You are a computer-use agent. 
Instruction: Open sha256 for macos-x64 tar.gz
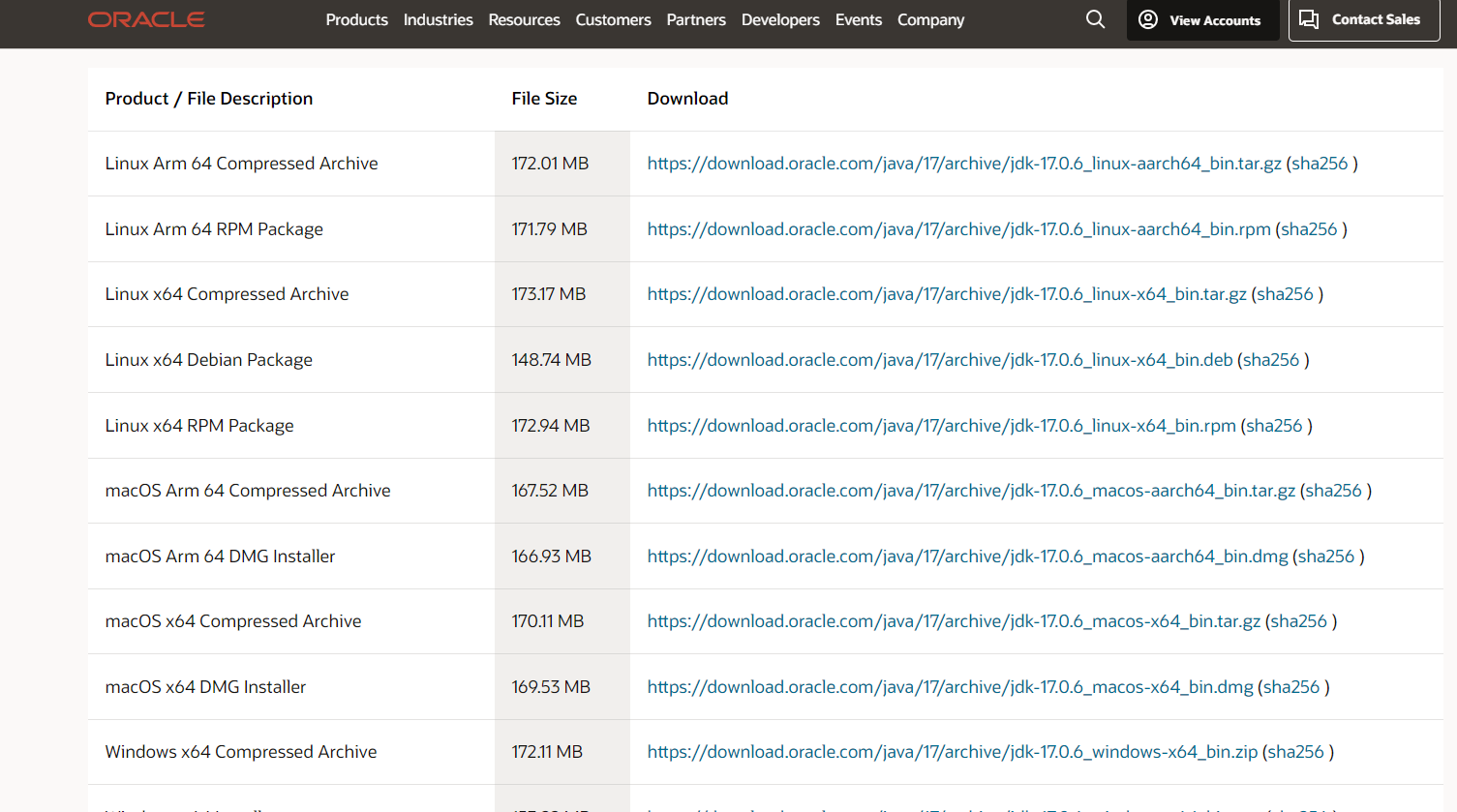click(1298, 621)
